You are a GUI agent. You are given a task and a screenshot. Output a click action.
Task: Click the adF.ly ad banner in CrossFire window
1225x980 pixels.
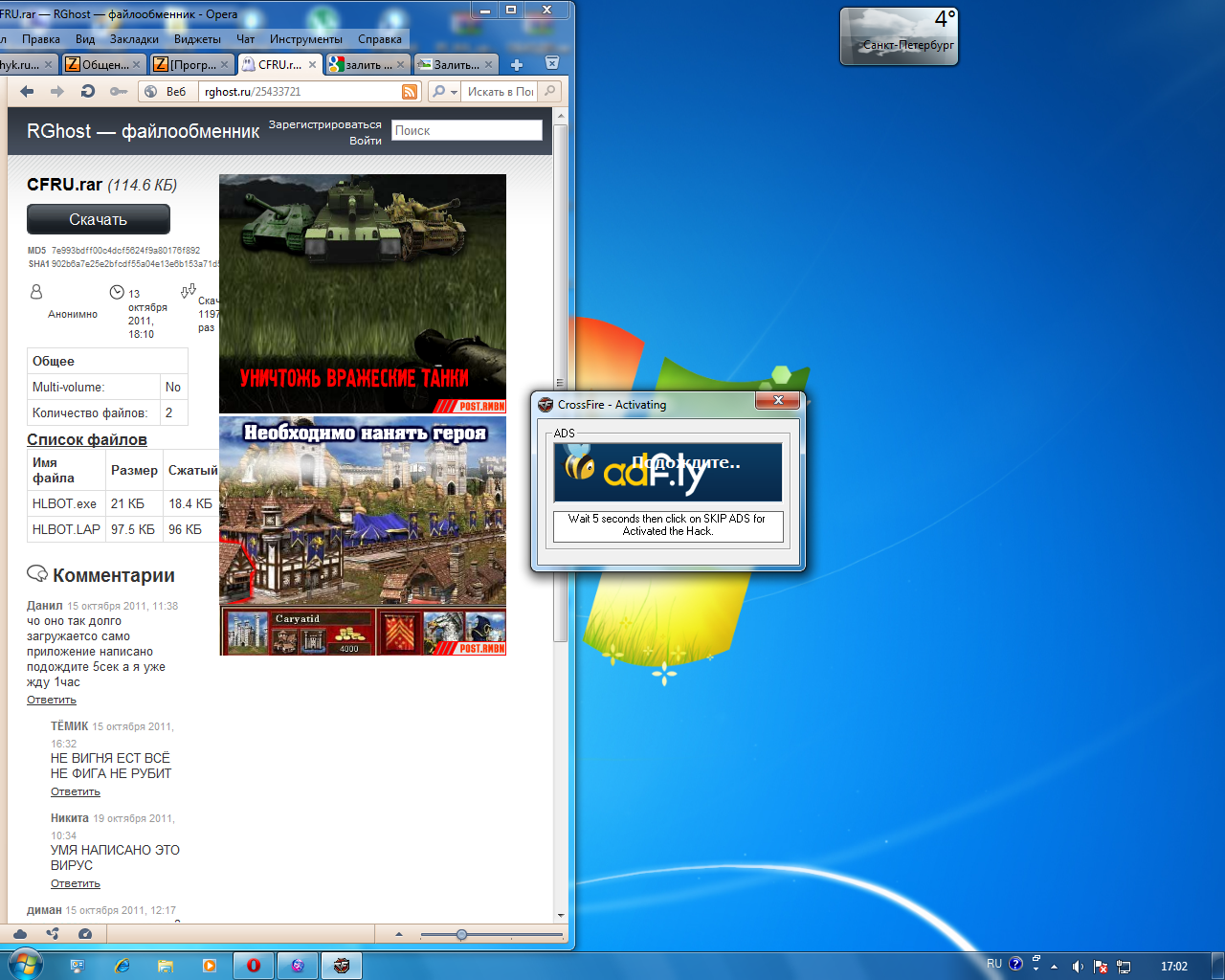tap(668, 471)
